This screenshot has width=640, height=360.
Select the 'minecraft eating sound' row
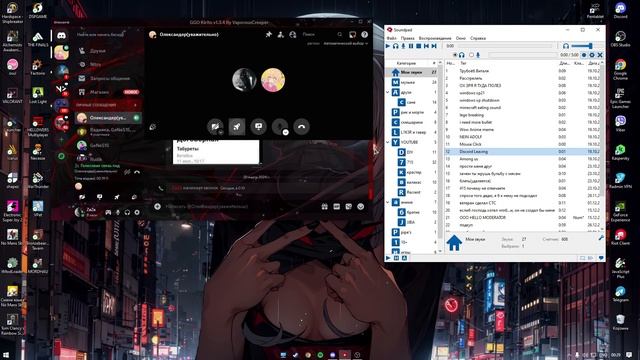[522, 108]
